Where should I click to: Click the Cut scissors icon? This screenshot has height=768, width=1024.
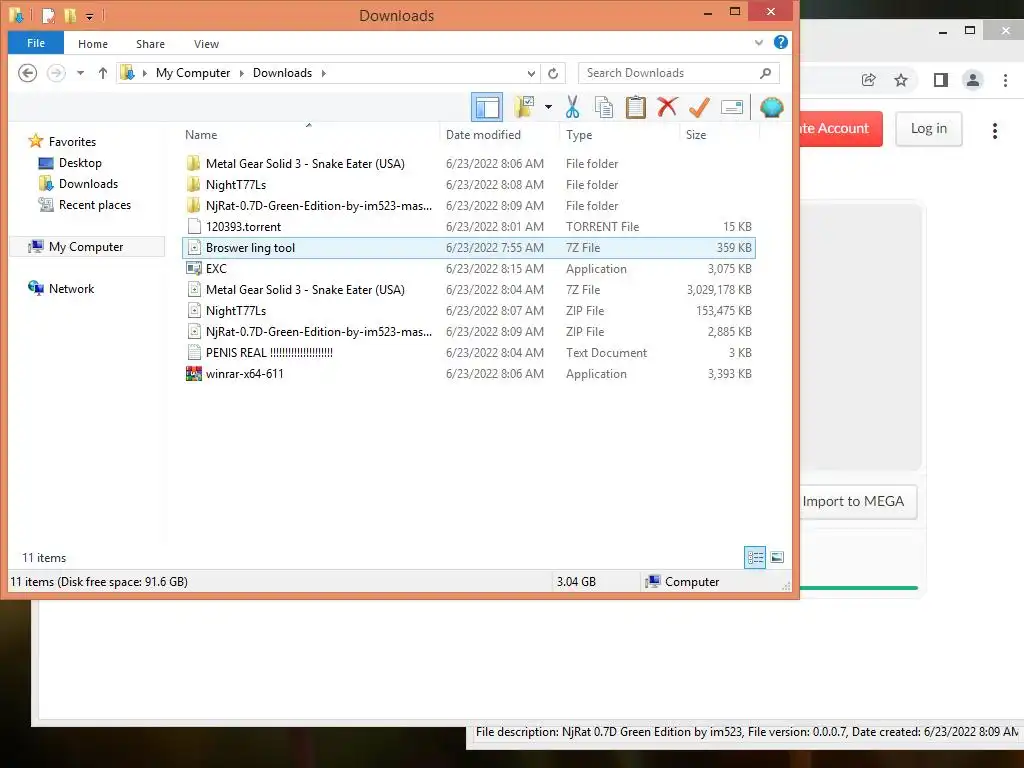point(573,107)
